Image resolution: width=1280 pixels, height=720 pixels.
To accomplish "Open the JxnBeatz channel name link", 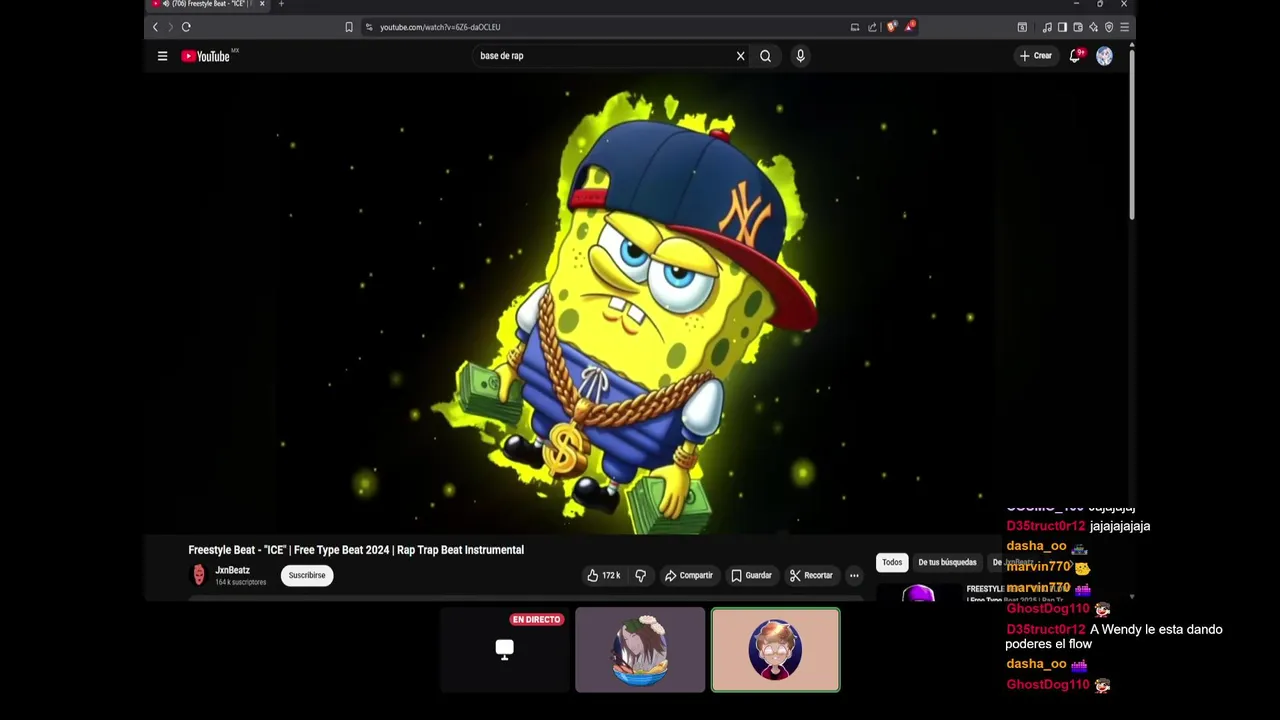I will pyautogui.click(x=232, y=570).
